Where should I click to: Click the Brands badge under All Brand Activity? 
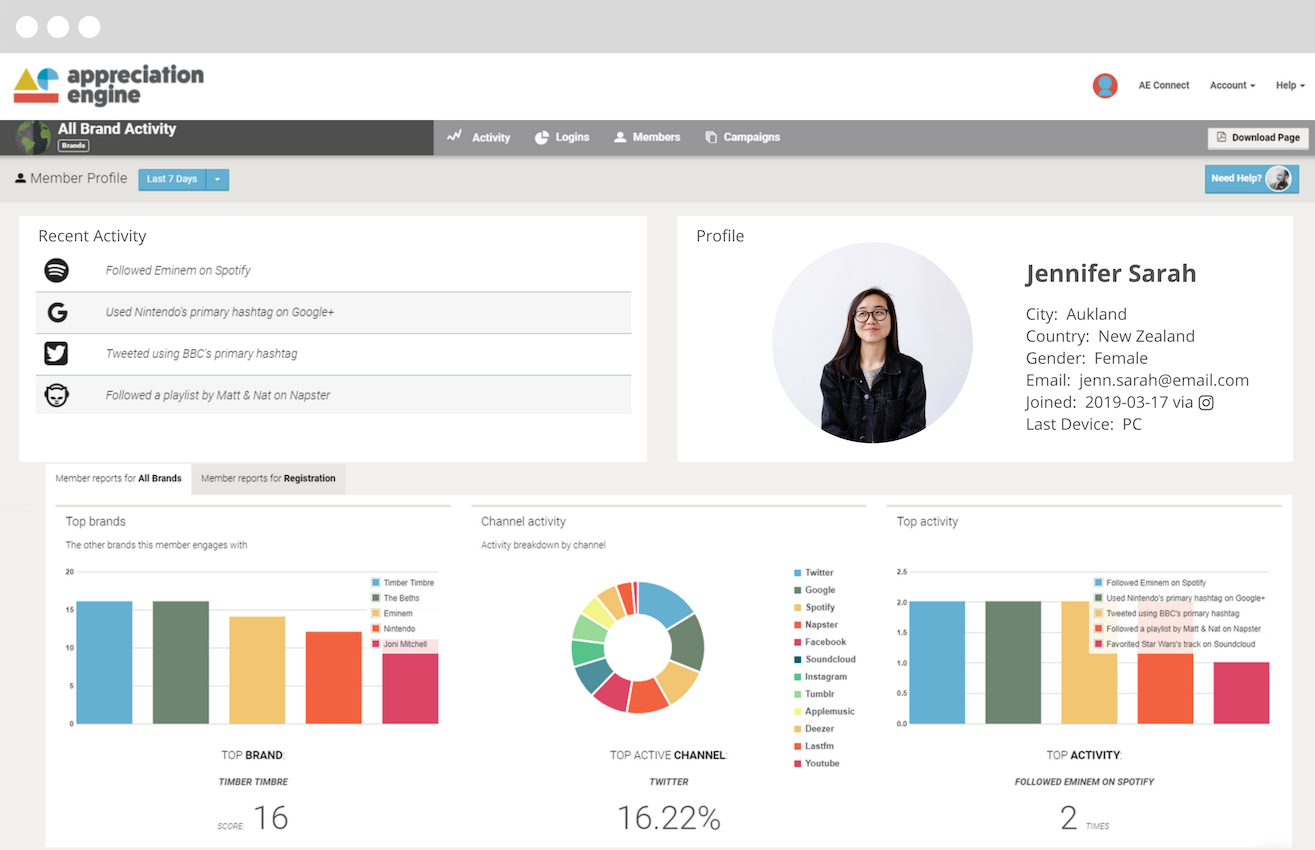pos(74,146)
